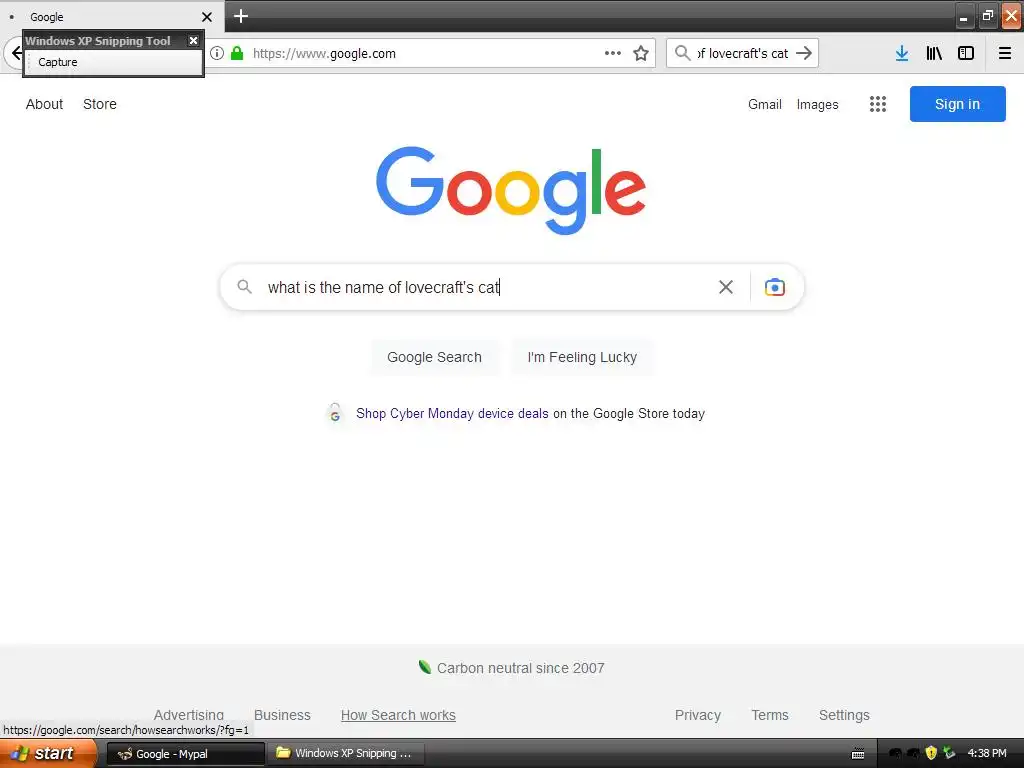Switch to Windows XP Snipping taskbar item
The image size is (1024, 768).
(x=346, y=753)
